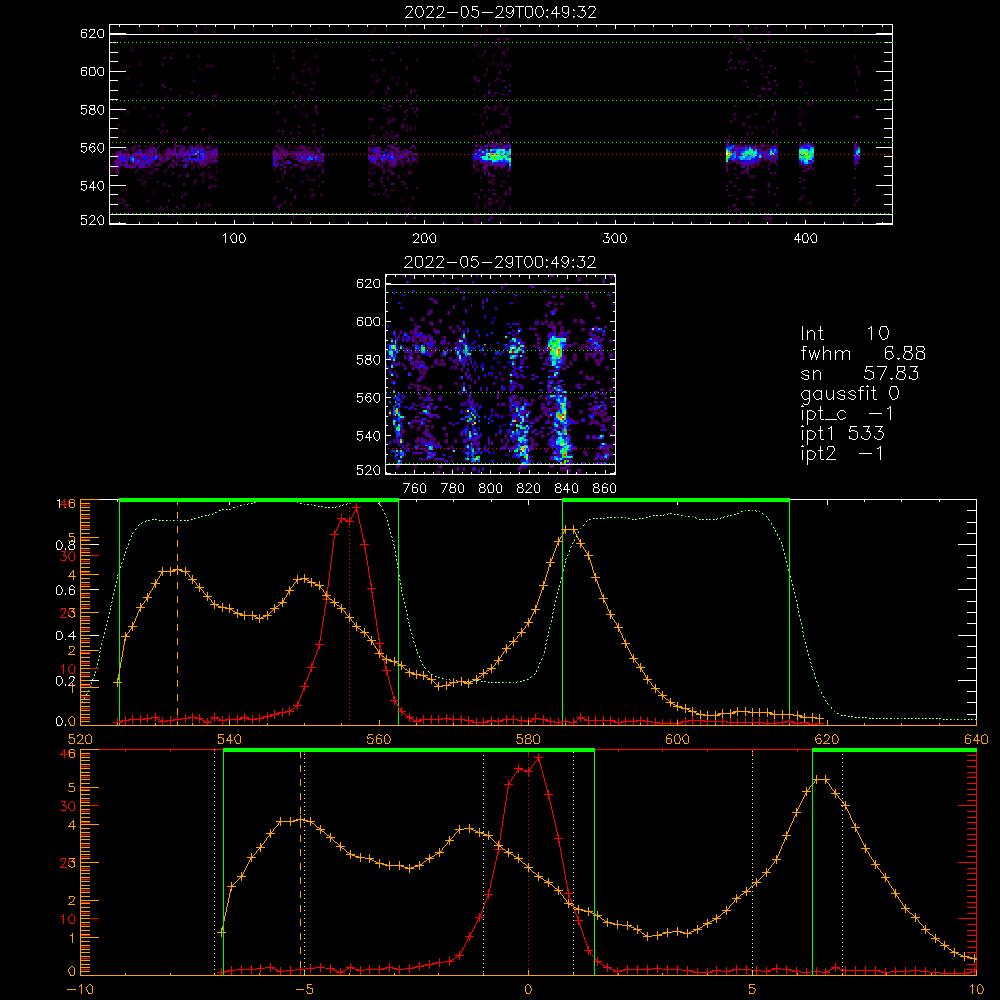Click the bright blob near x=400 in top spectrogram
The height and width of the screenshot is (1000, 1000).
pyautogui.click(x=807, y=154)
